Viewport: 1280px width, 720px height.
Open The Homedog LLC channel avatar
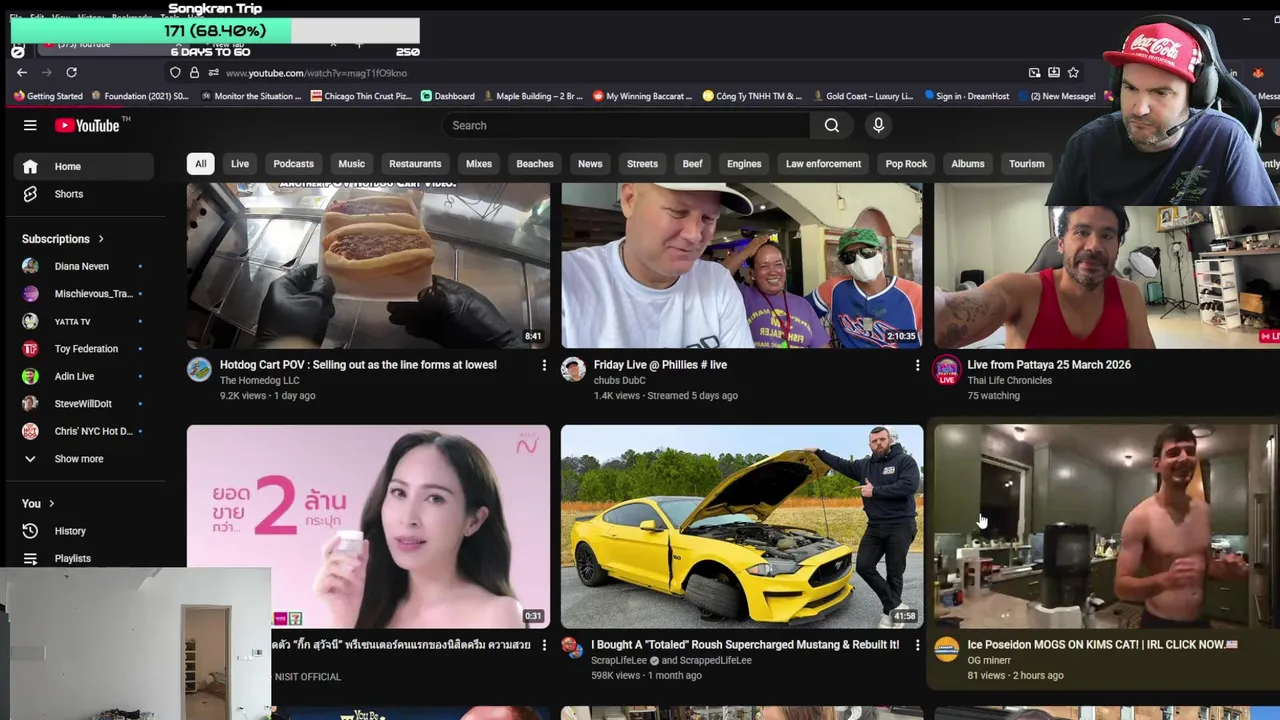199,369
